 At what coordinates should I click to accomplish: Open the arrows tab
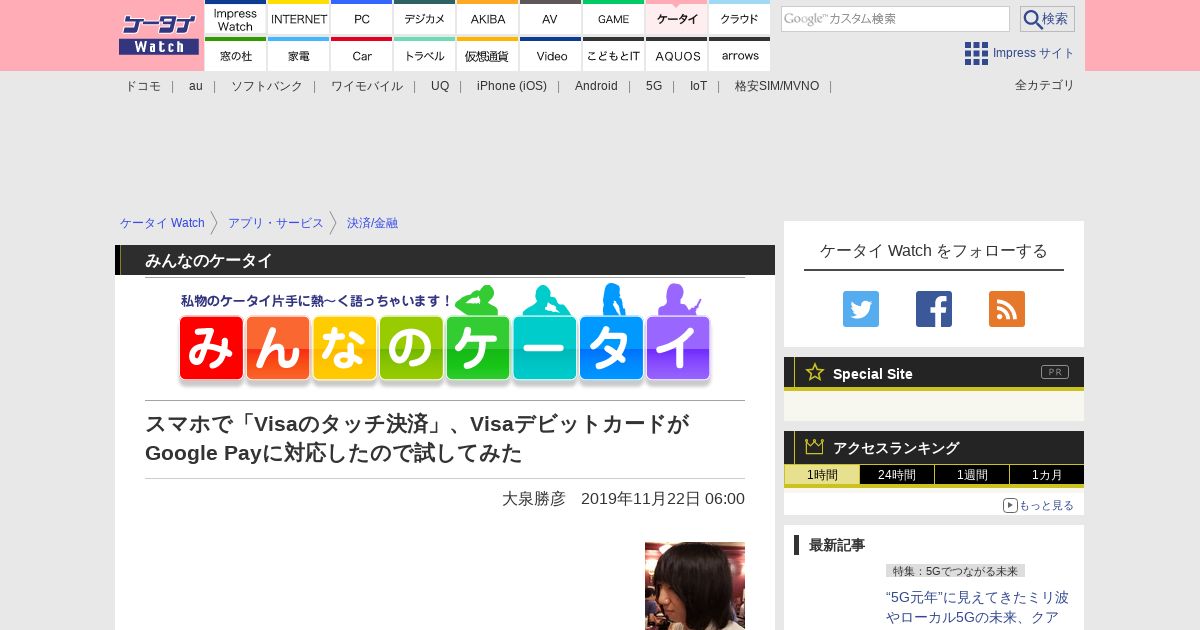tap(740, 55)
